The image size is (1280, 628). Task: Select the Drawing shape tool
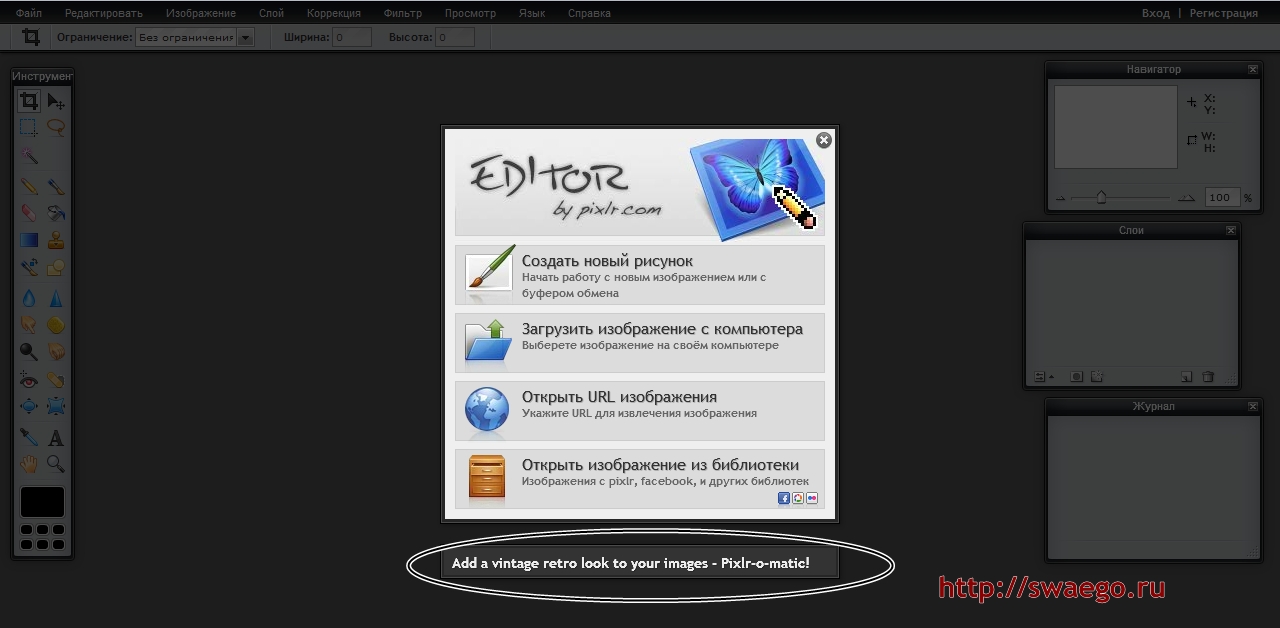[x=56, y=268]
